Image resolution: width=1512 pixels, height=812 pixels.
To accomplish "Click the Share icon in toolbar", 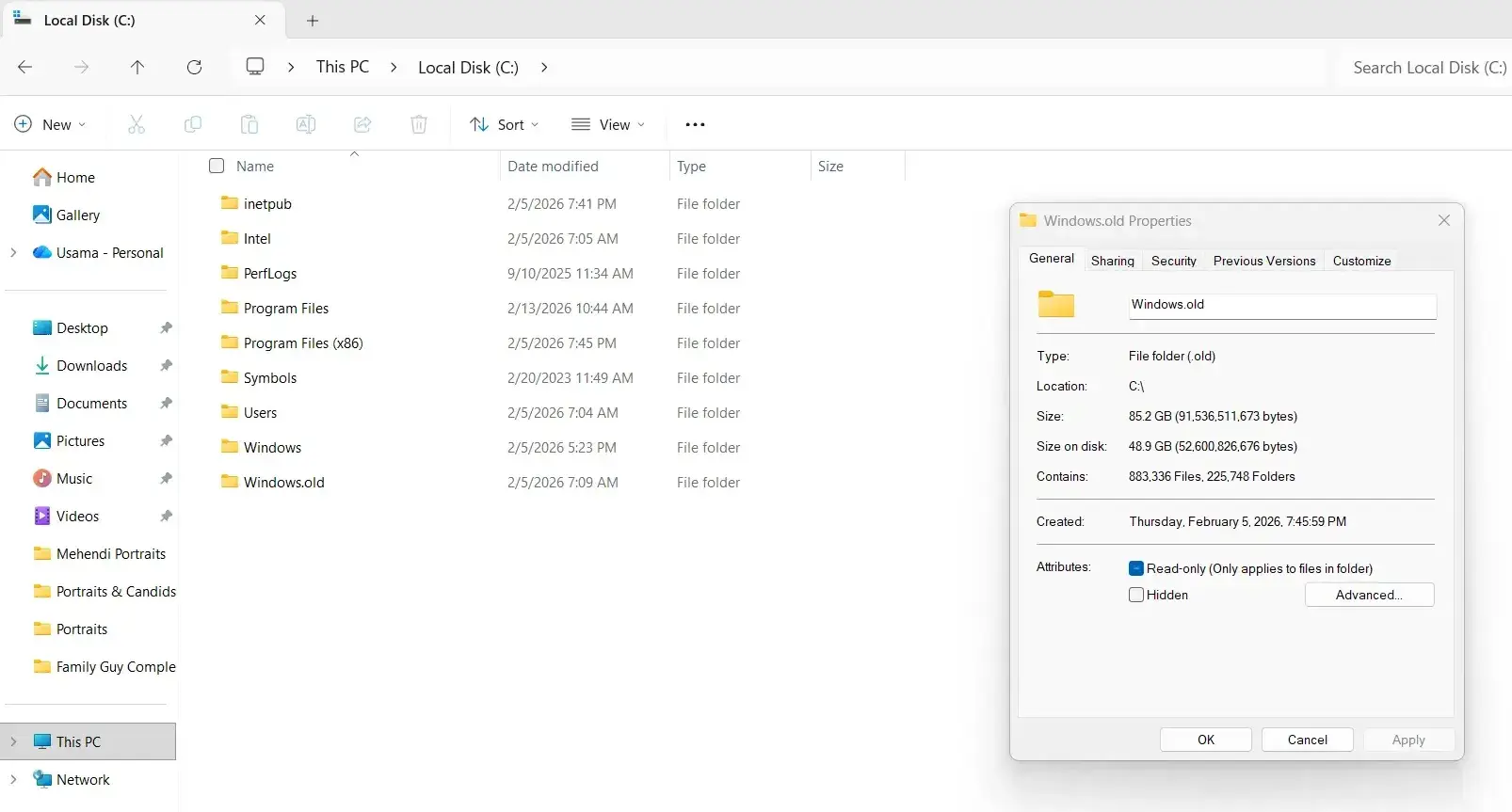I will [x=362, y=124].
